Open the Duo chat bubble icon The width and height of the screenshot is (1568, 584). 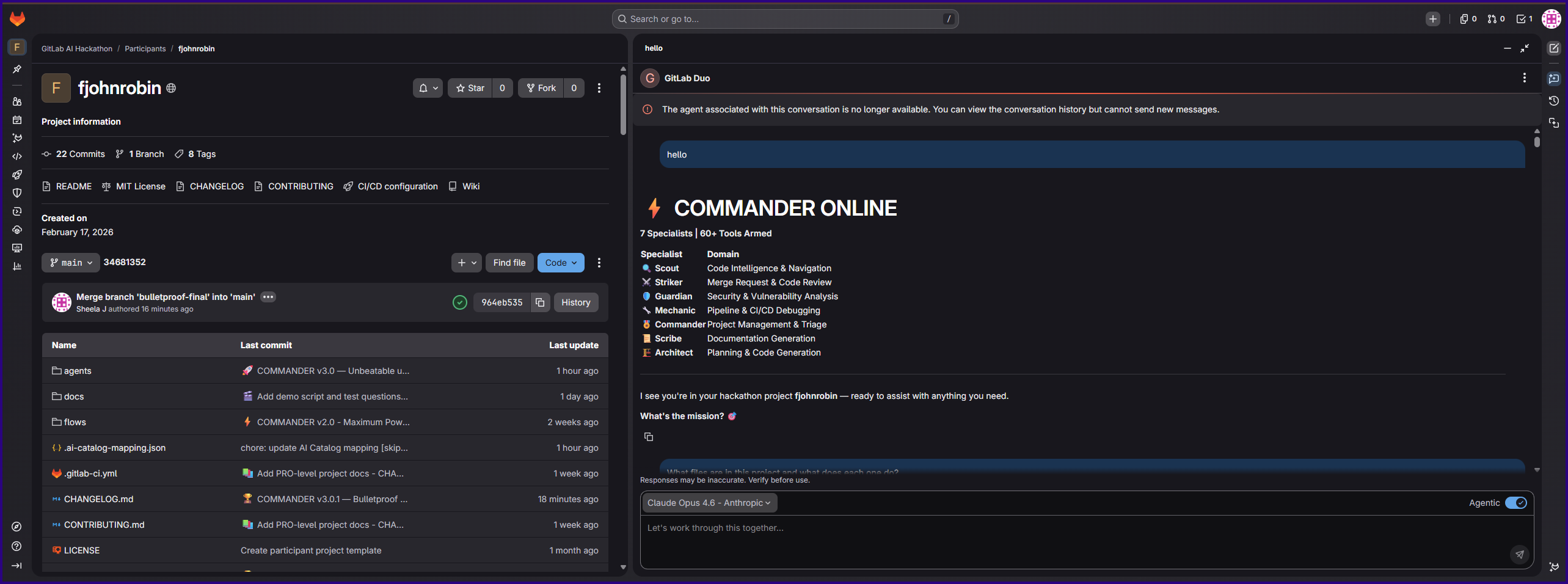(1554, 78)
